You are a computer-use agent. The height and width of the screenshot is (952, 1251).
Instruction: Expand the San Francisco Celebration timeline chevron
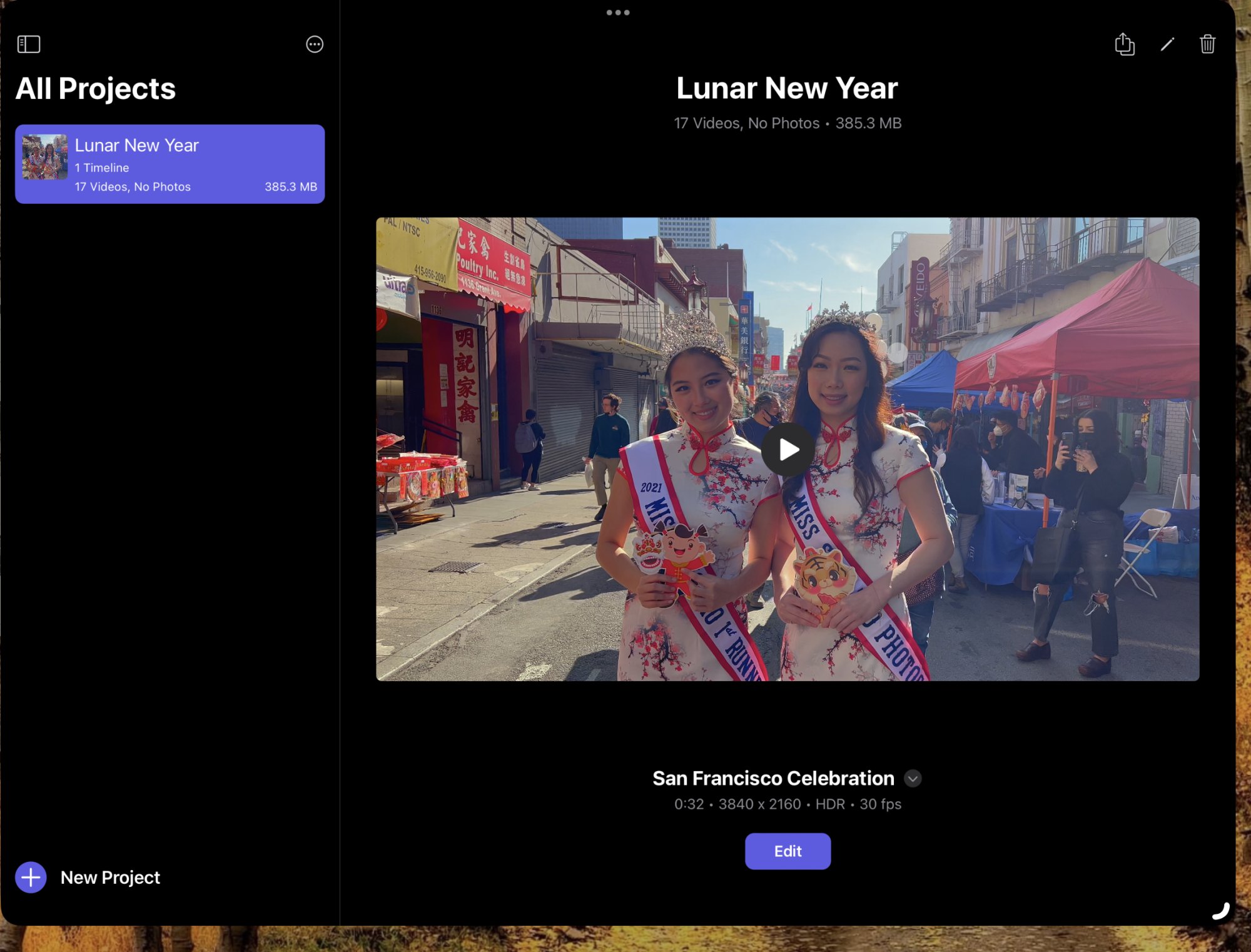click(913, 778)
